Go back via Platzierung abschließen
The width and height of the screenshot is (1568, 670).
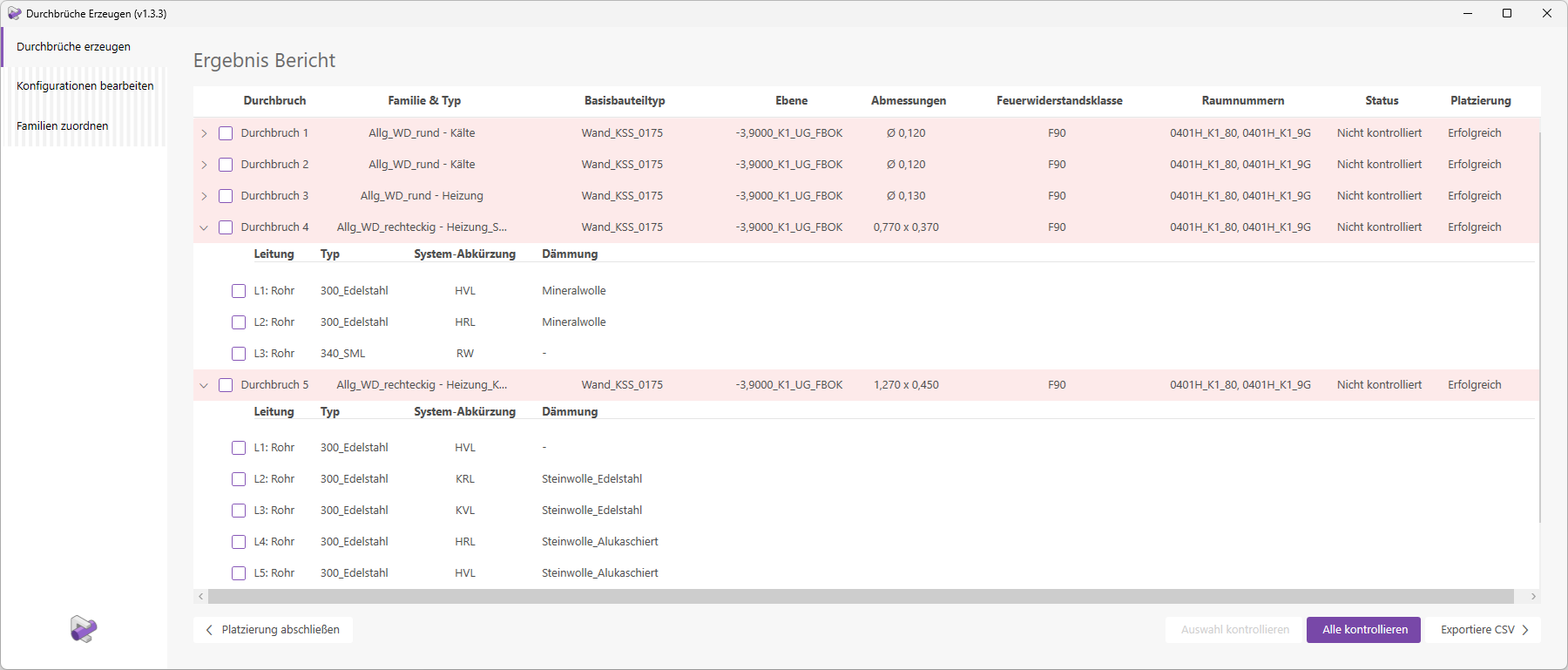(x=273, y=630)
